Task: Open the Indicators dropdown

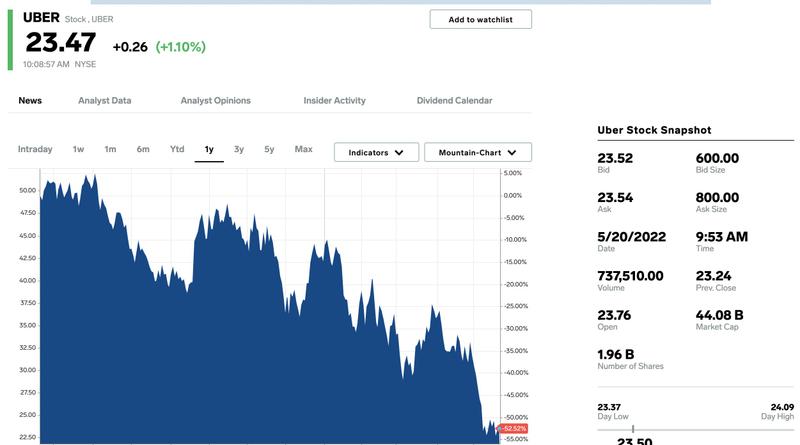Action: click(377, 152)
